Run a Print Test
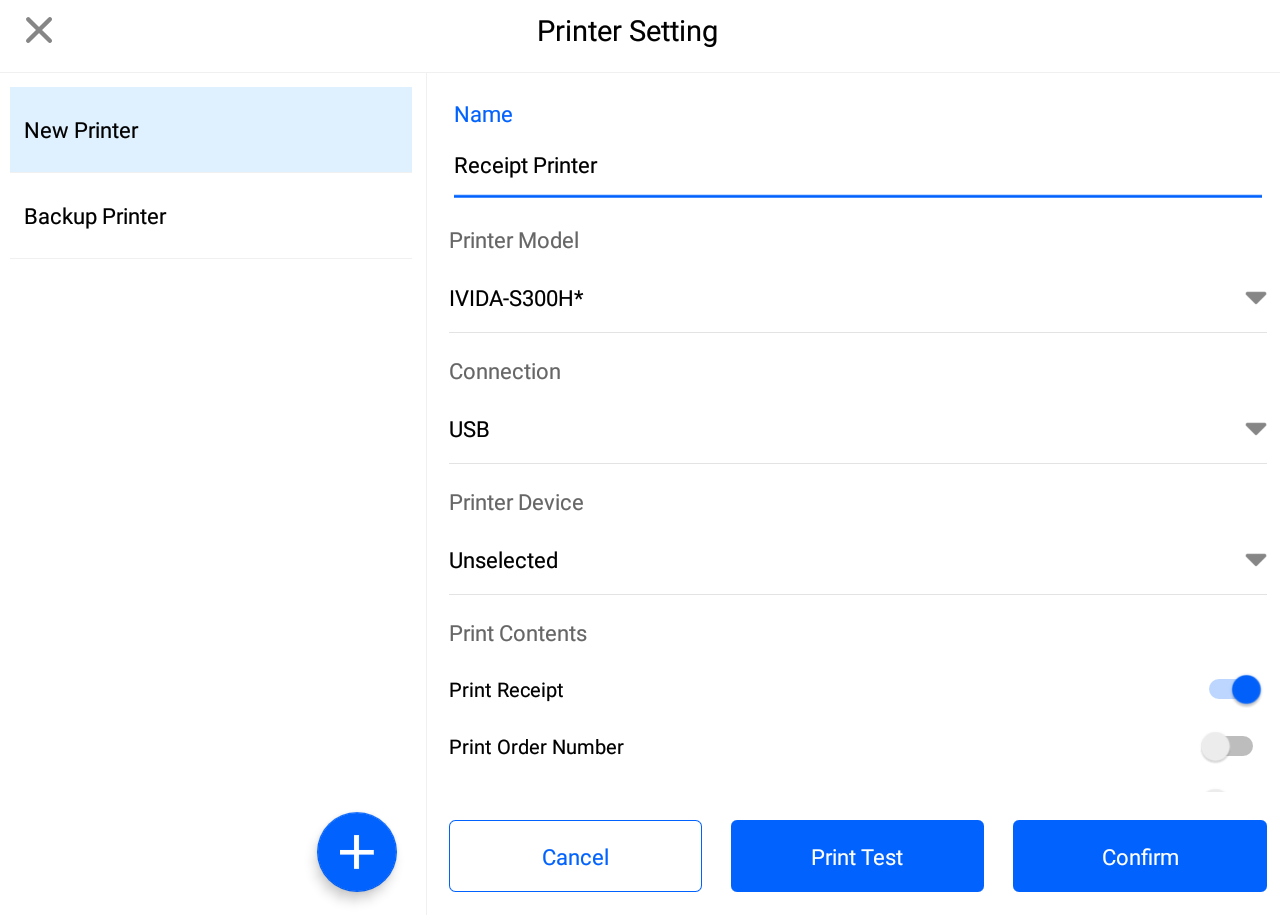The image size is (1280, 915). [x=857, y=856]
